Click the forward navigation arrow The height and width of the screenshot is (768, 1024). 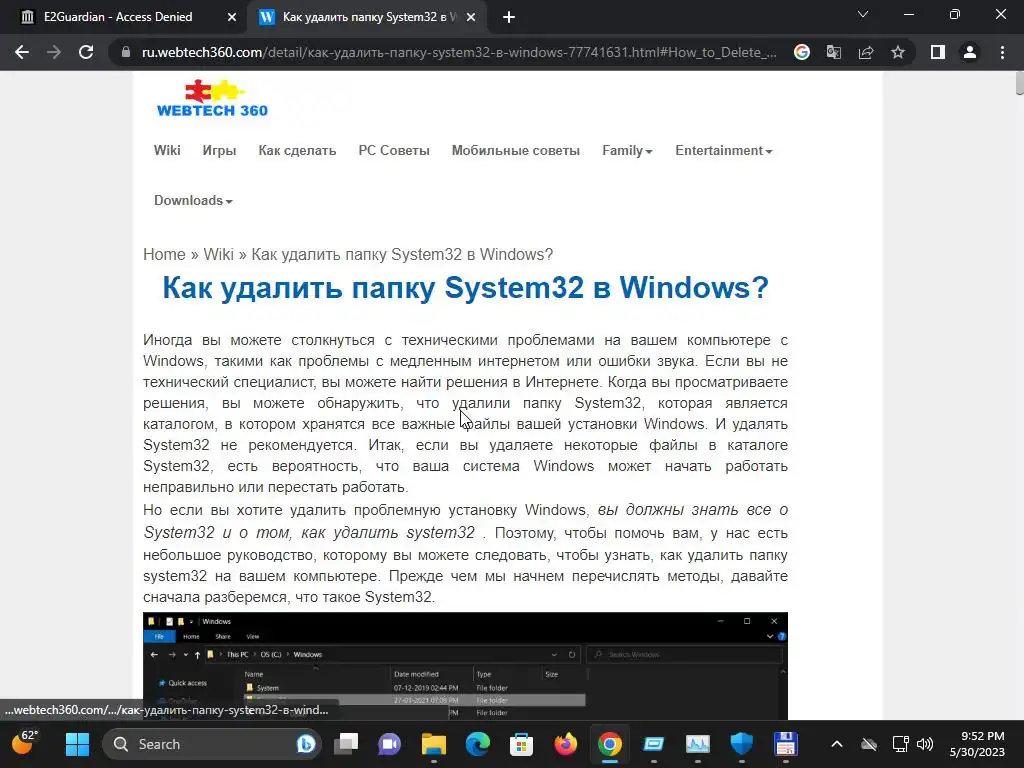pos(54,52)
